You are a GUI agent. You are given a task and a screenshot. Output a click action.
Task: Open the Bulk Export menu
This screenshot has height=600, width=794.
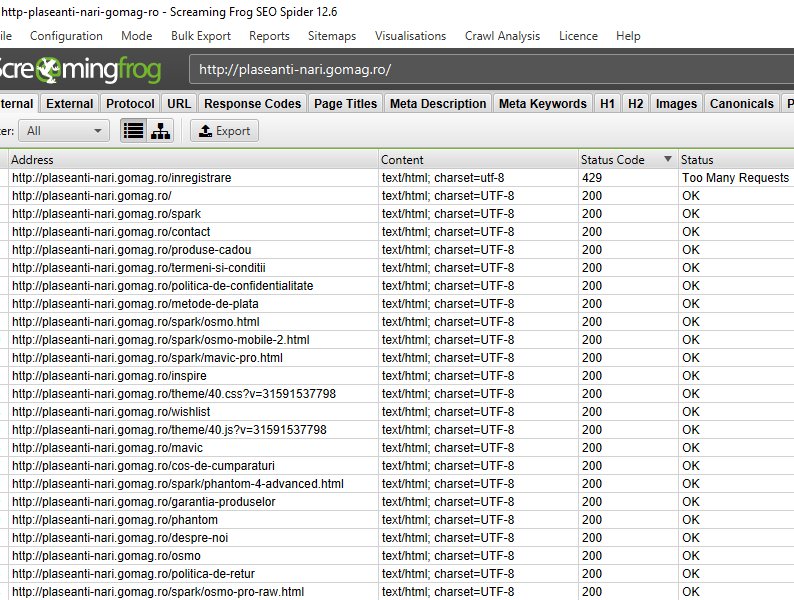click(x=201, y=36)
